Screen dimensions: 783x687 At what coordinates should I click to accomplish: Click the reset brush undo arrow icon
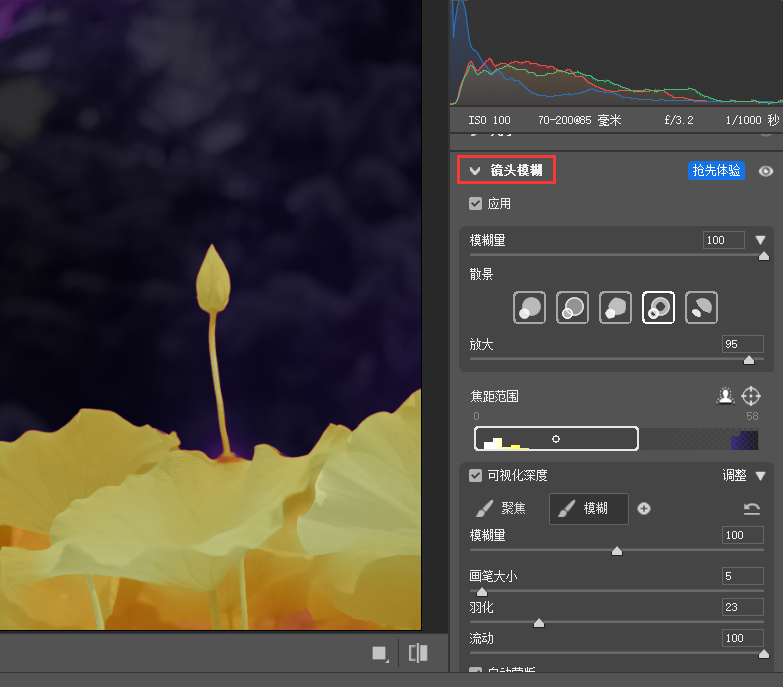pyautogui.click(x=752, y=509)
